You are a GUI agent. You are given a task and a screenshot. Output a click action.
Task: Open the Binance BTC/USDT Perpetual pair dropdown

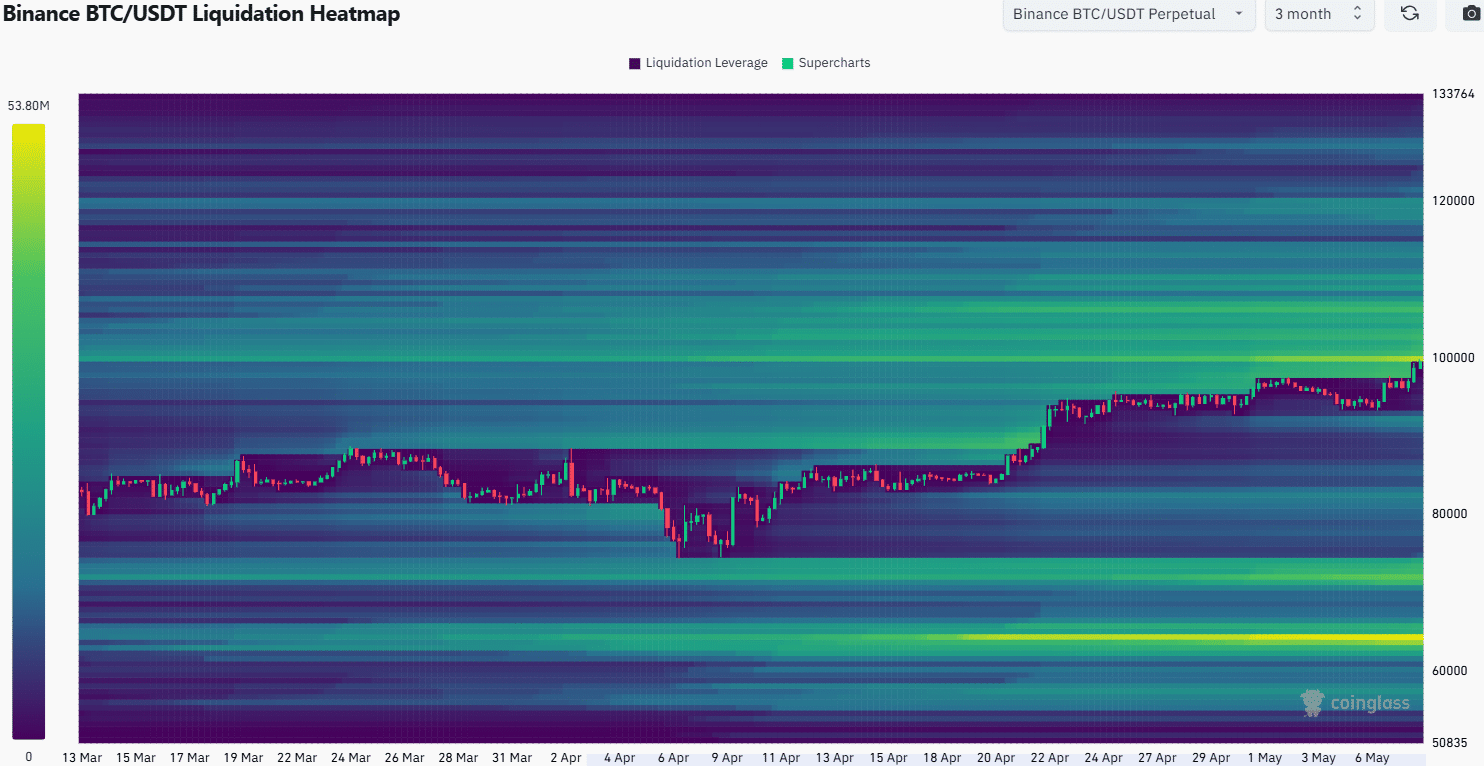pos(1129,14)
